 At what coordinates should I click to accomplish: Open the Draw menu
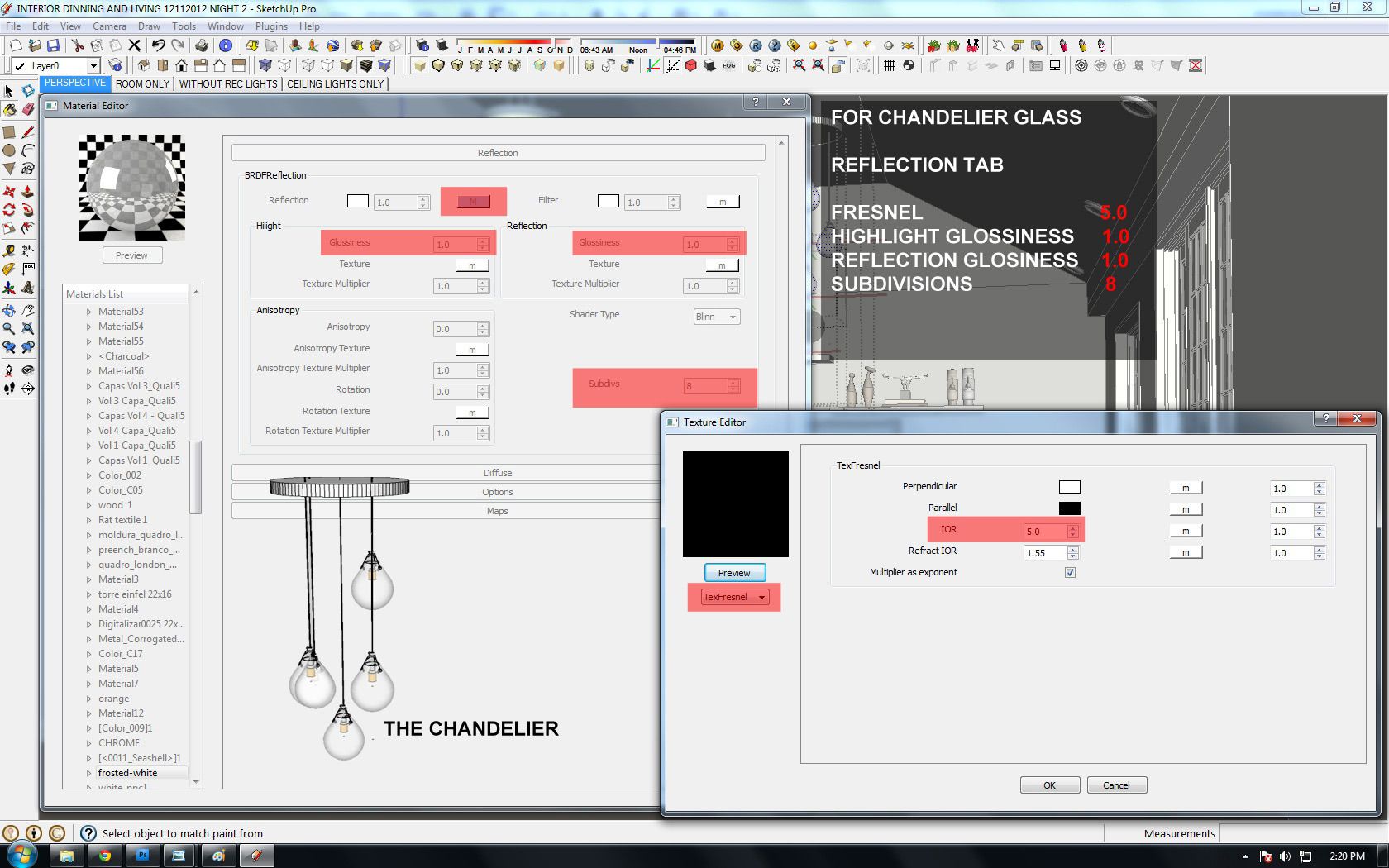pos(149,26)
